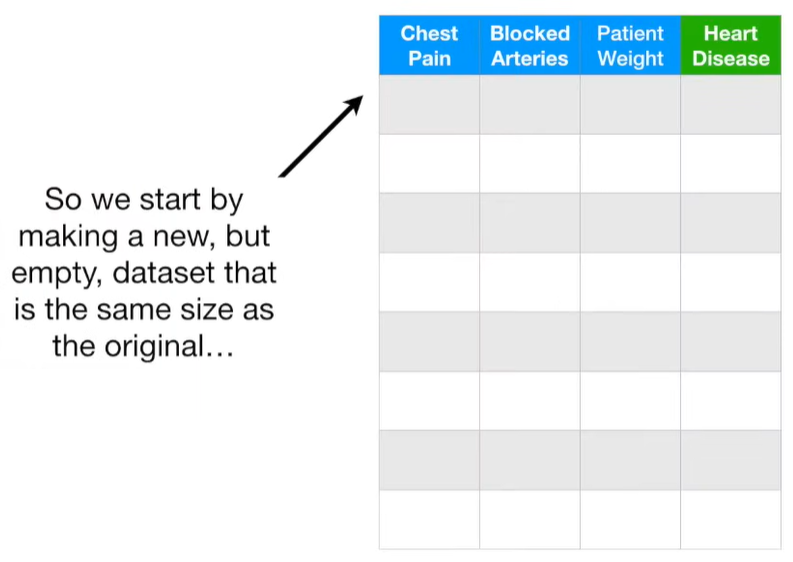793x562 pixels.
Task: Select fifth row cell under Chest Pain
Action: coord(429,341)
